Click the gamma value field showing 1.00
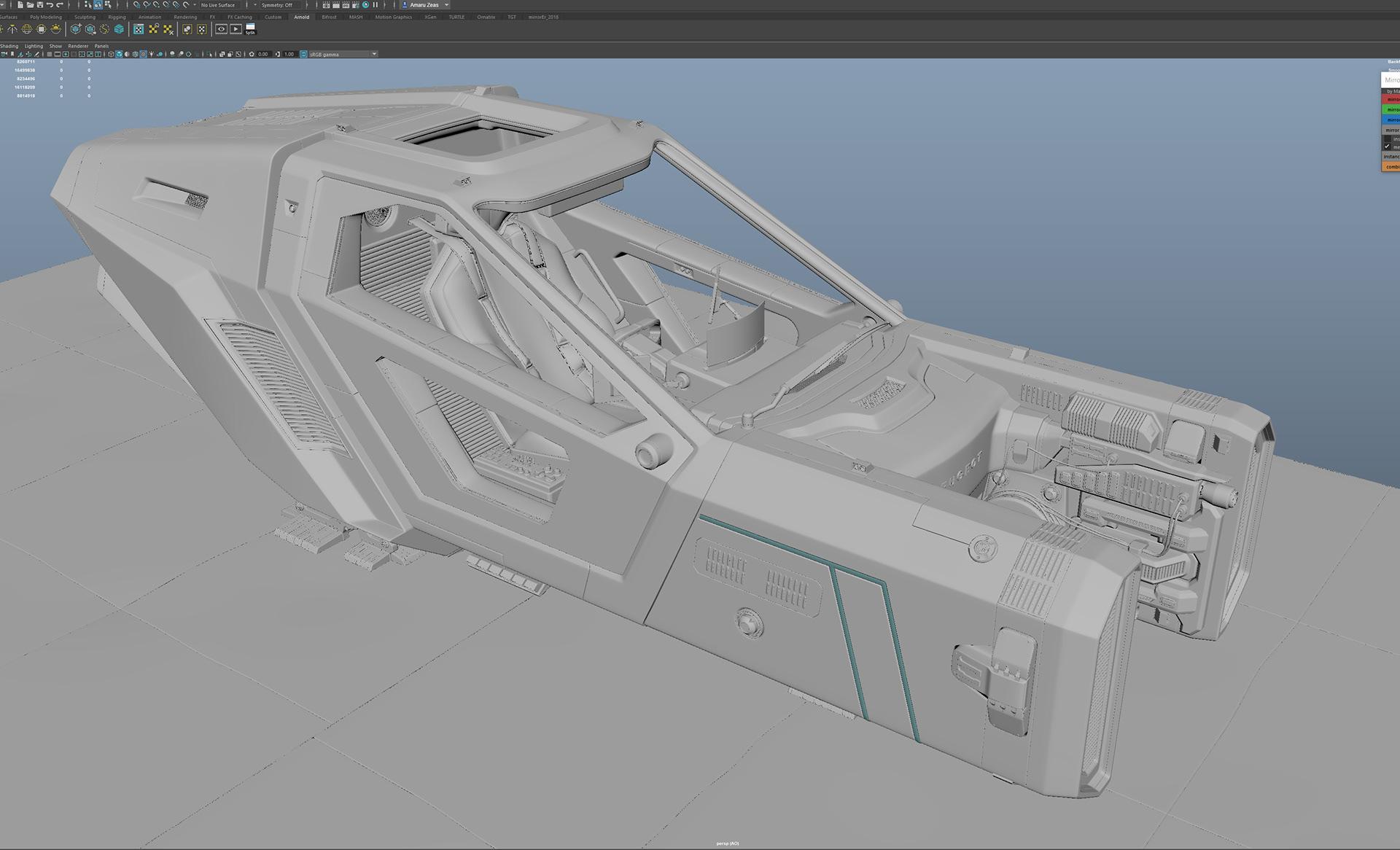Viewport: 1400px width, 850px height. tap(289, 54)
